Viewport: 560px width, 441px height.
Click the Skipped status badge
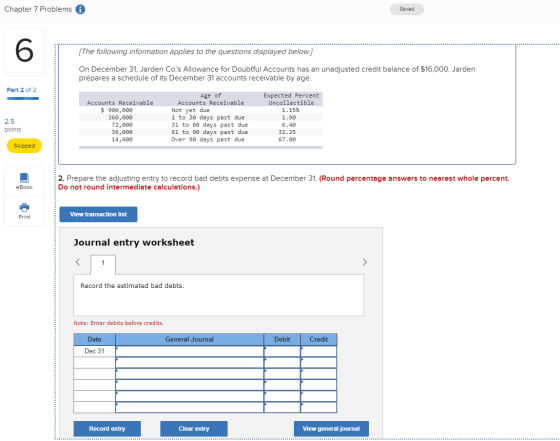[x=24, y=146]
